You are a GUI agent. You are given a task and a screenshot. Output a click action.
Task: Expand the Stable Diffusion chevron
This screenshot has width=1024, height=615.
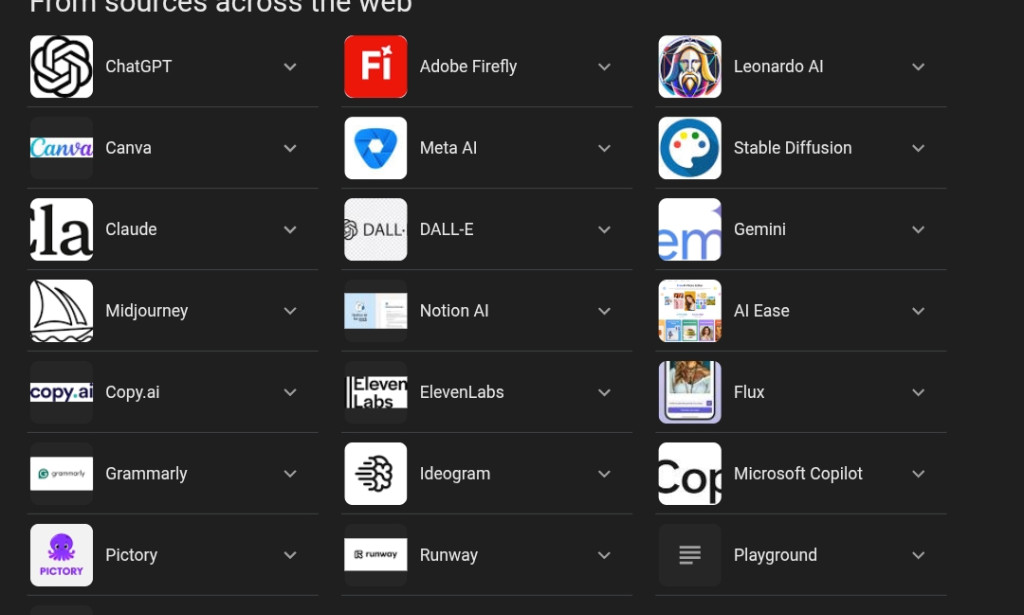pyautogui.click(x=918, y=148)
